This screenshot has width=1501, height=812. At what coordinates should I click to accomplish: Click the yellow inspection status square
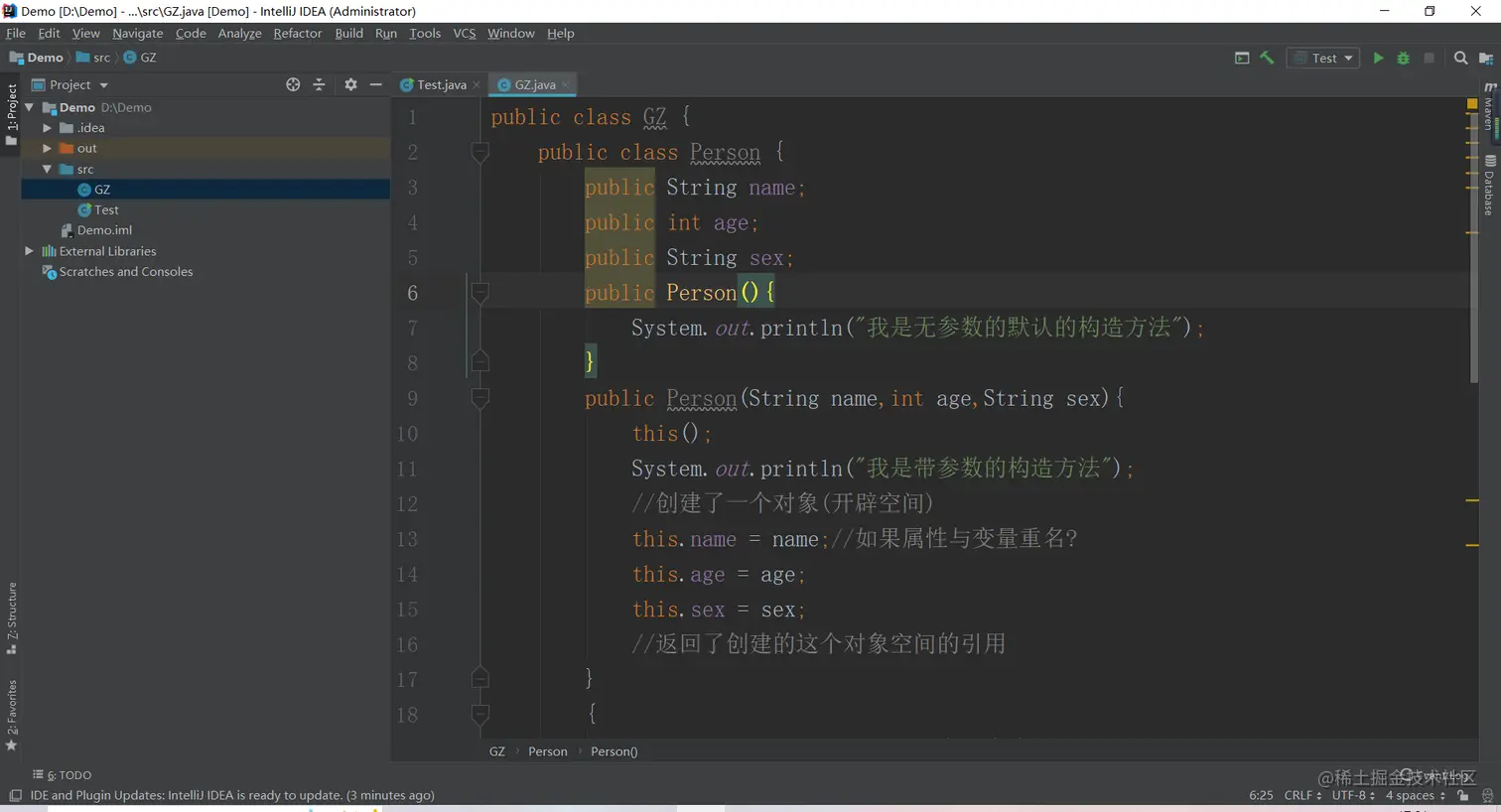point(1472,103)
